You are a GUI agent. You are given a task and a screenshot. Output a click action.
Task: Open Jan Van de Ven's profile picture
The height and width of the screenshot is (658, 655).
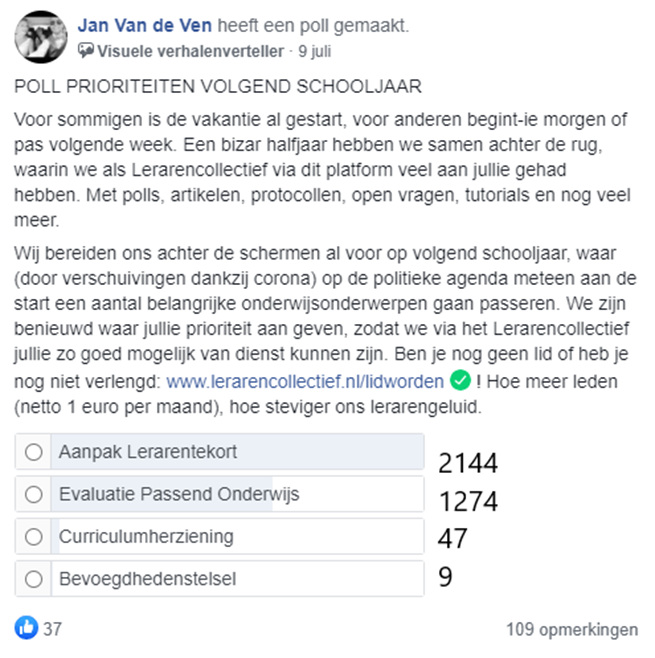point(41,37)
